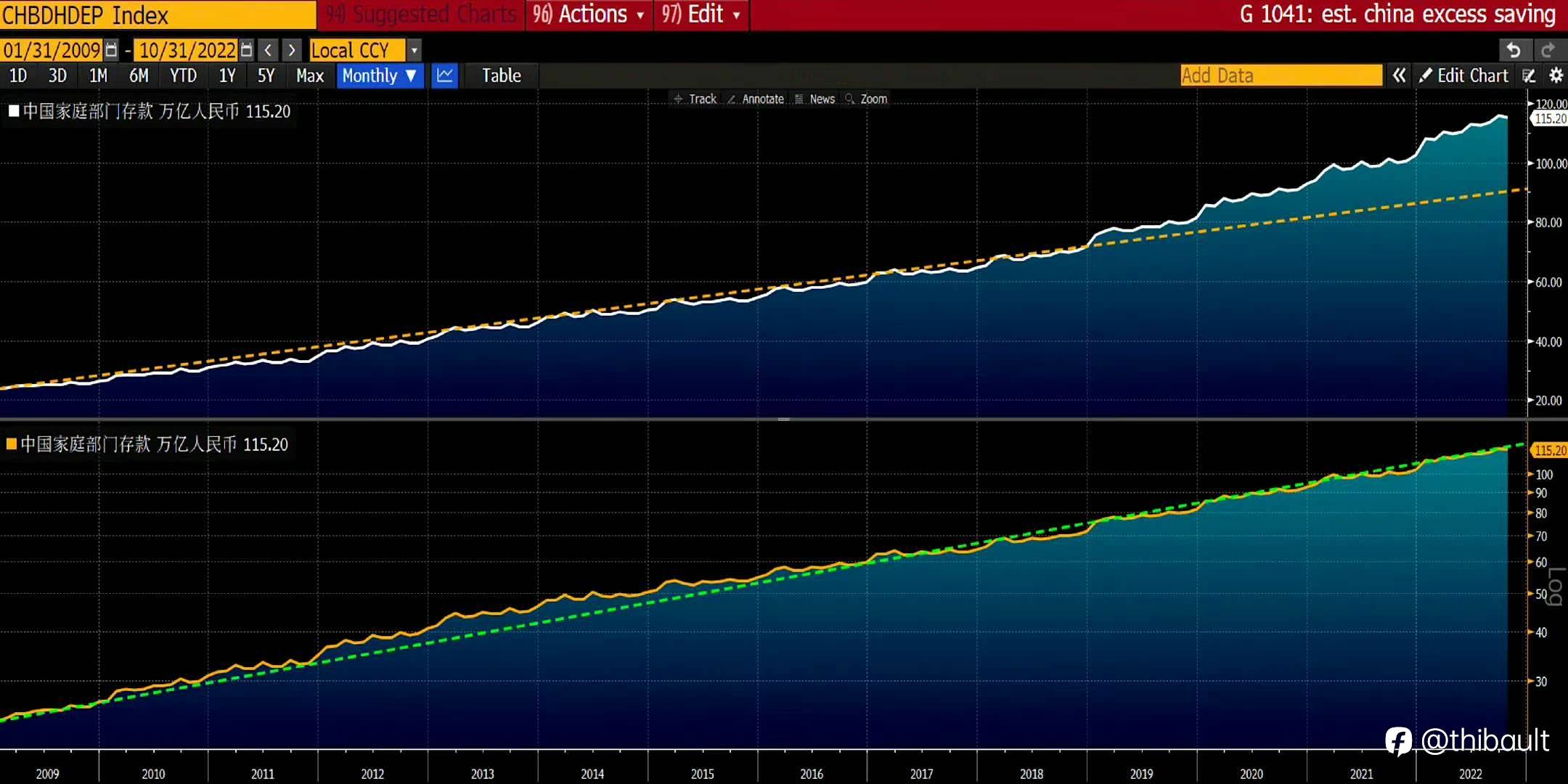Select the YTD time range tab
This screenshot has height=784, width=1568.
click(183, 75)
